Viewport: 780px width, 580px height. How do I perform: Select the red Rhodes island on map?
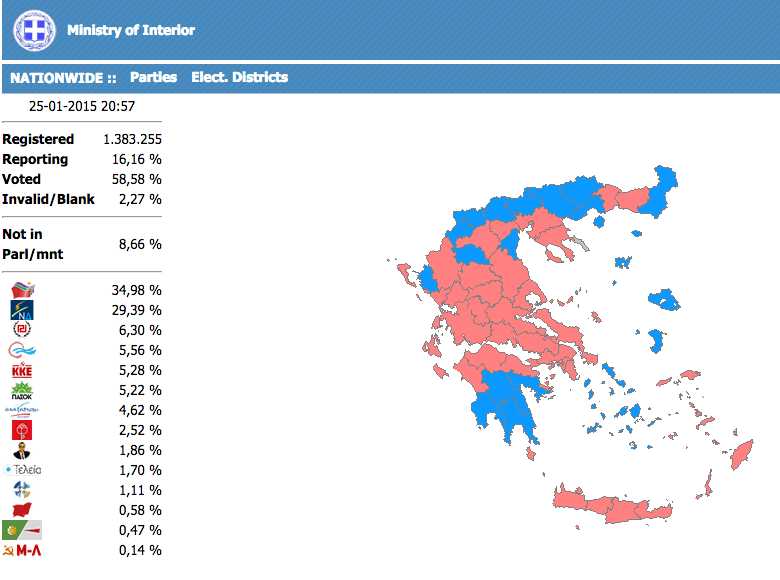[x=742, y=454]
